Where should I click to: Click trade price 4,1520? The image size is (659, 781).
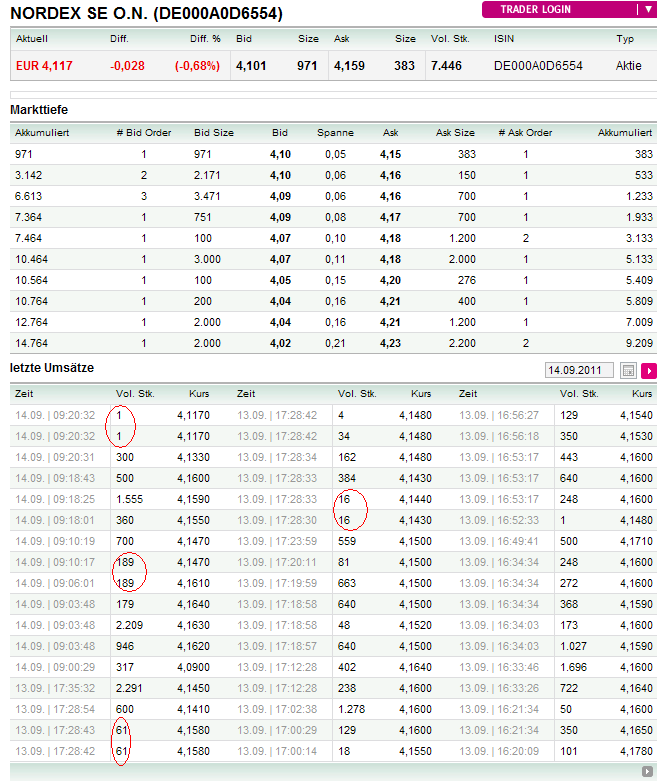click(x=415, y=625)
